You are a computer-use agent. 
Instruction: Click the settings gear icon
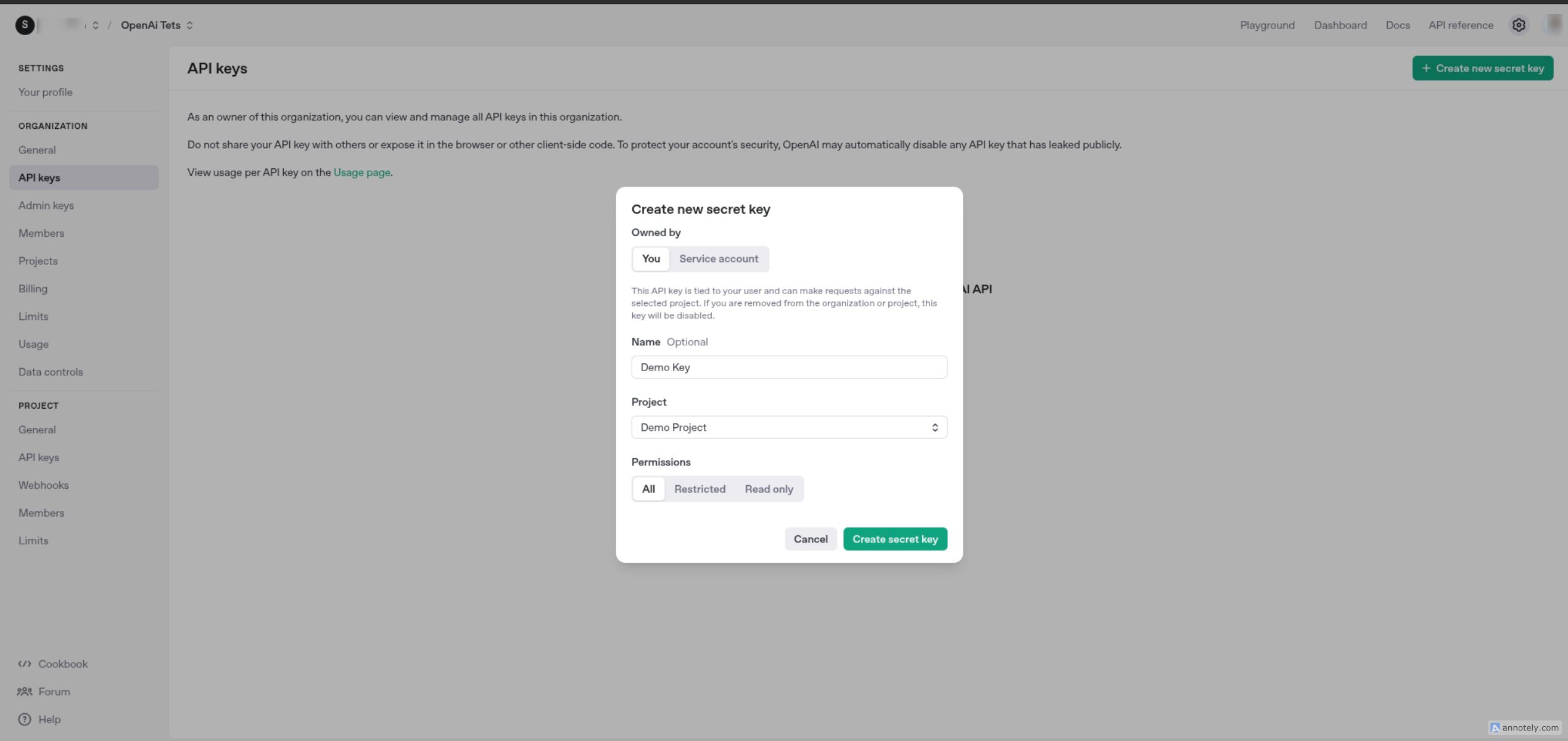click(x=1518, y=25)
